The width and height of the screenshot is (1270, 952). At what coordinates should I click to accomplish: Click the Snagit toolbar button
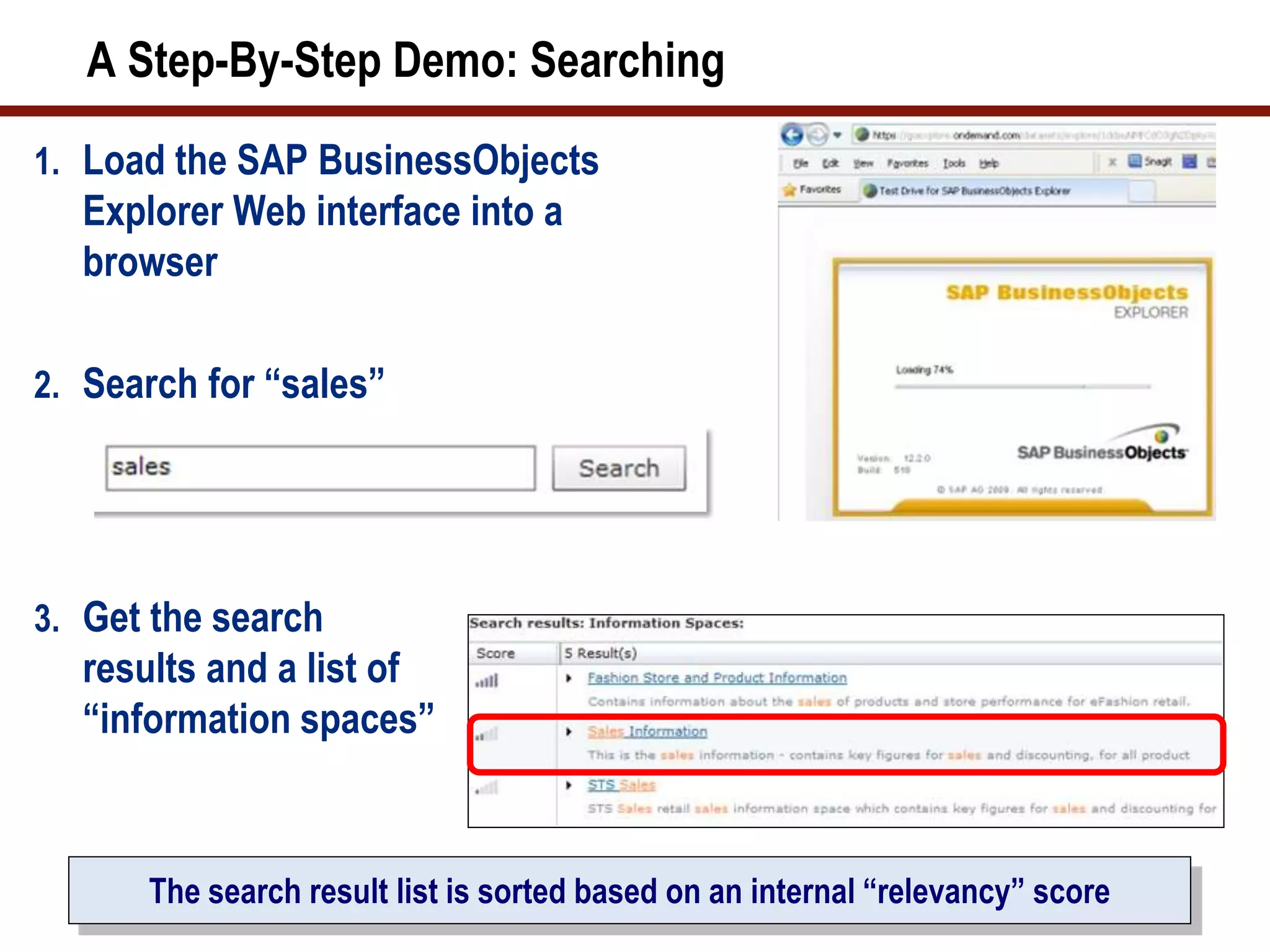tap(1149, 162)
